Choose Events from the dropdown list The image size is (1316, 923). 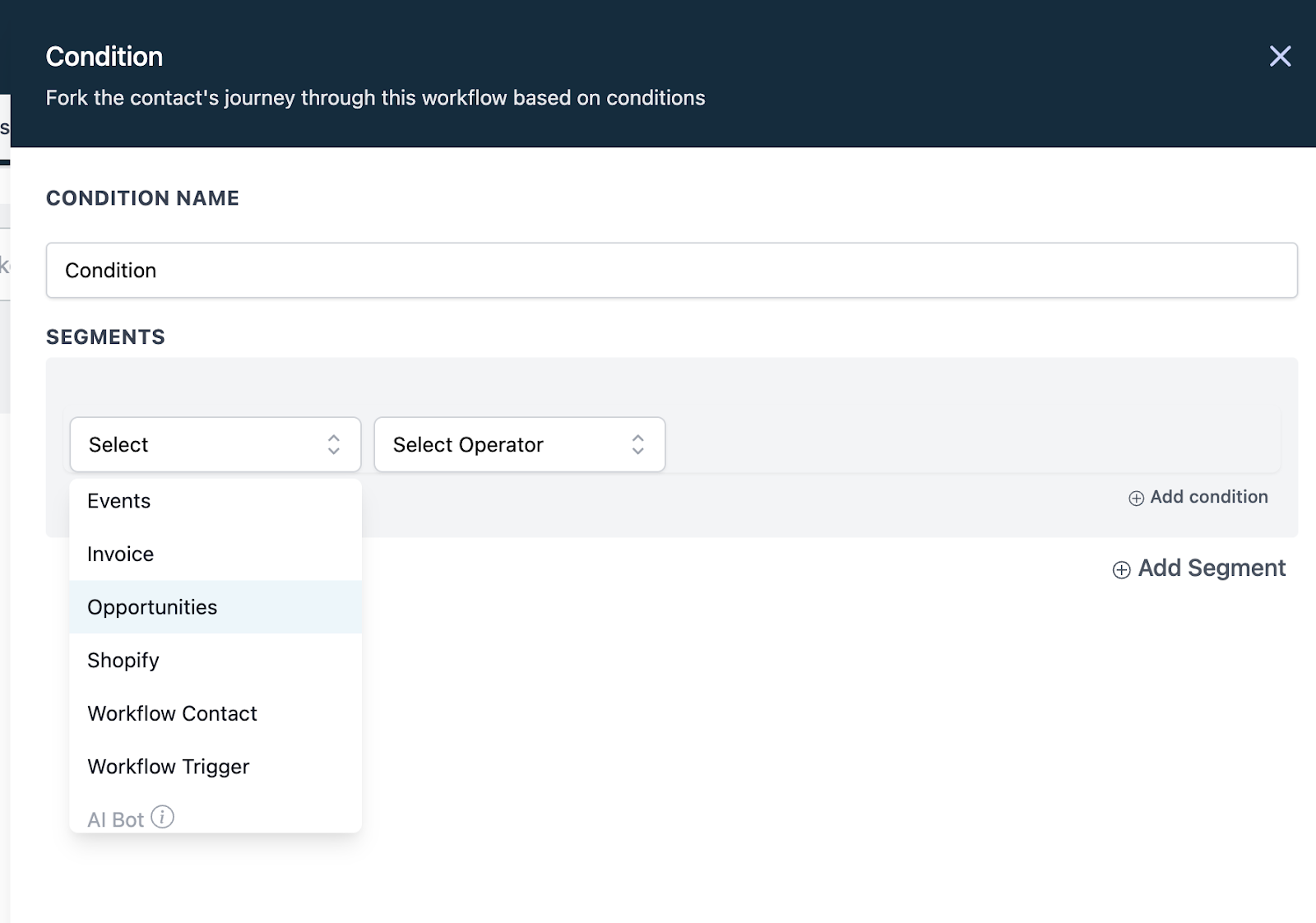click(119, 501)
